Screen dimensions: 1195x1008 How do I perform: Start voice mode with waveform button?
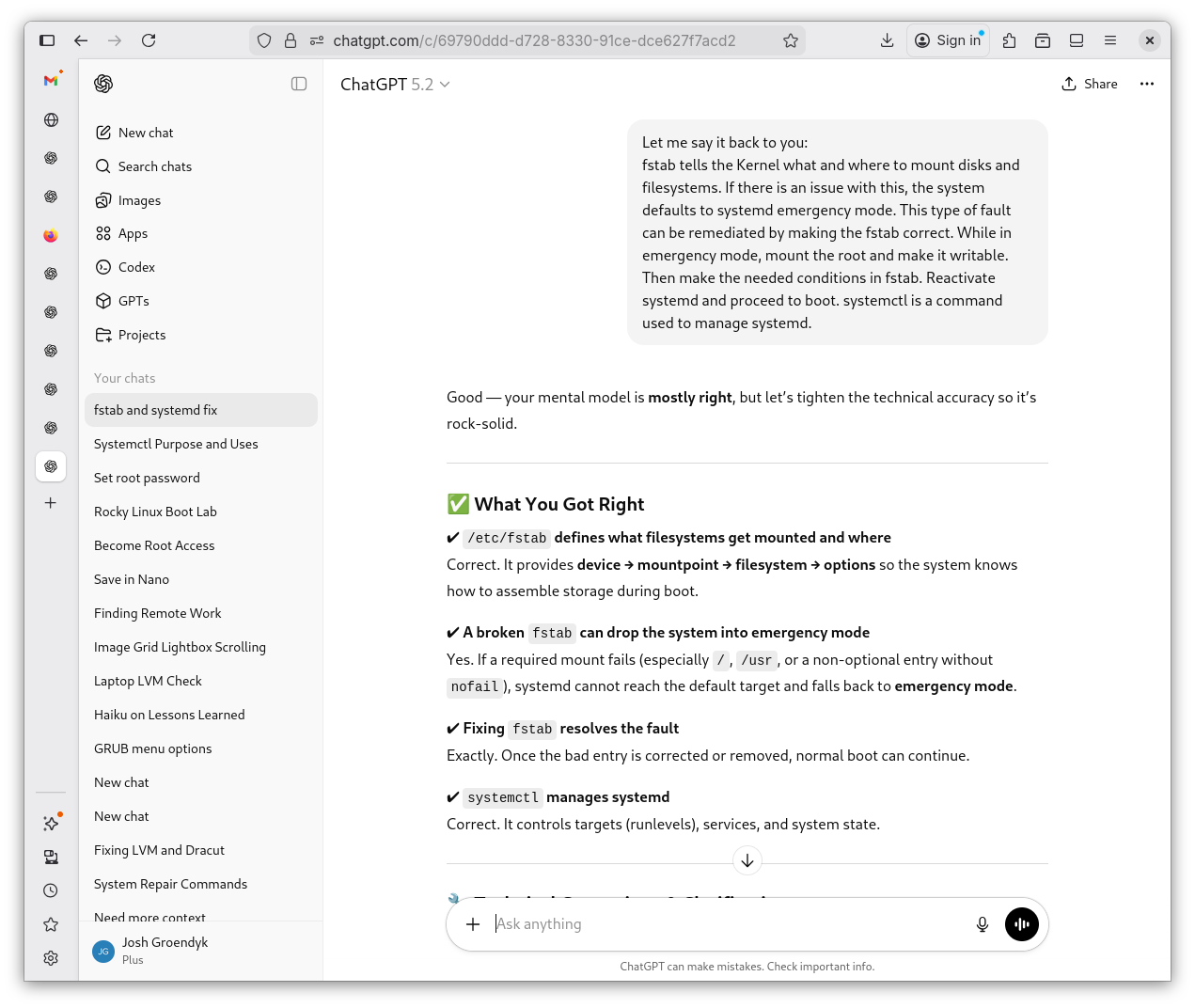click(x=1021, y=924)
